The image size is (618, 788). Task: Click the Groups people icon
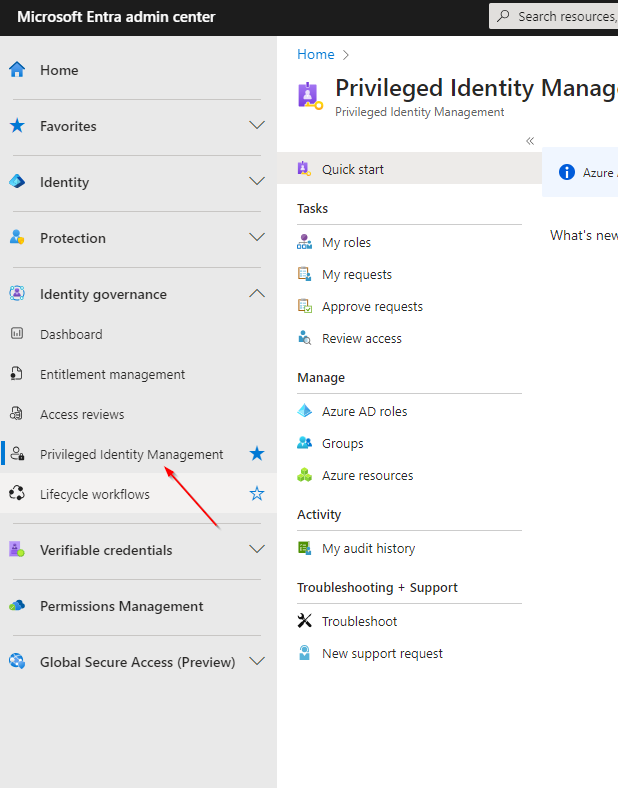[304, 443]
